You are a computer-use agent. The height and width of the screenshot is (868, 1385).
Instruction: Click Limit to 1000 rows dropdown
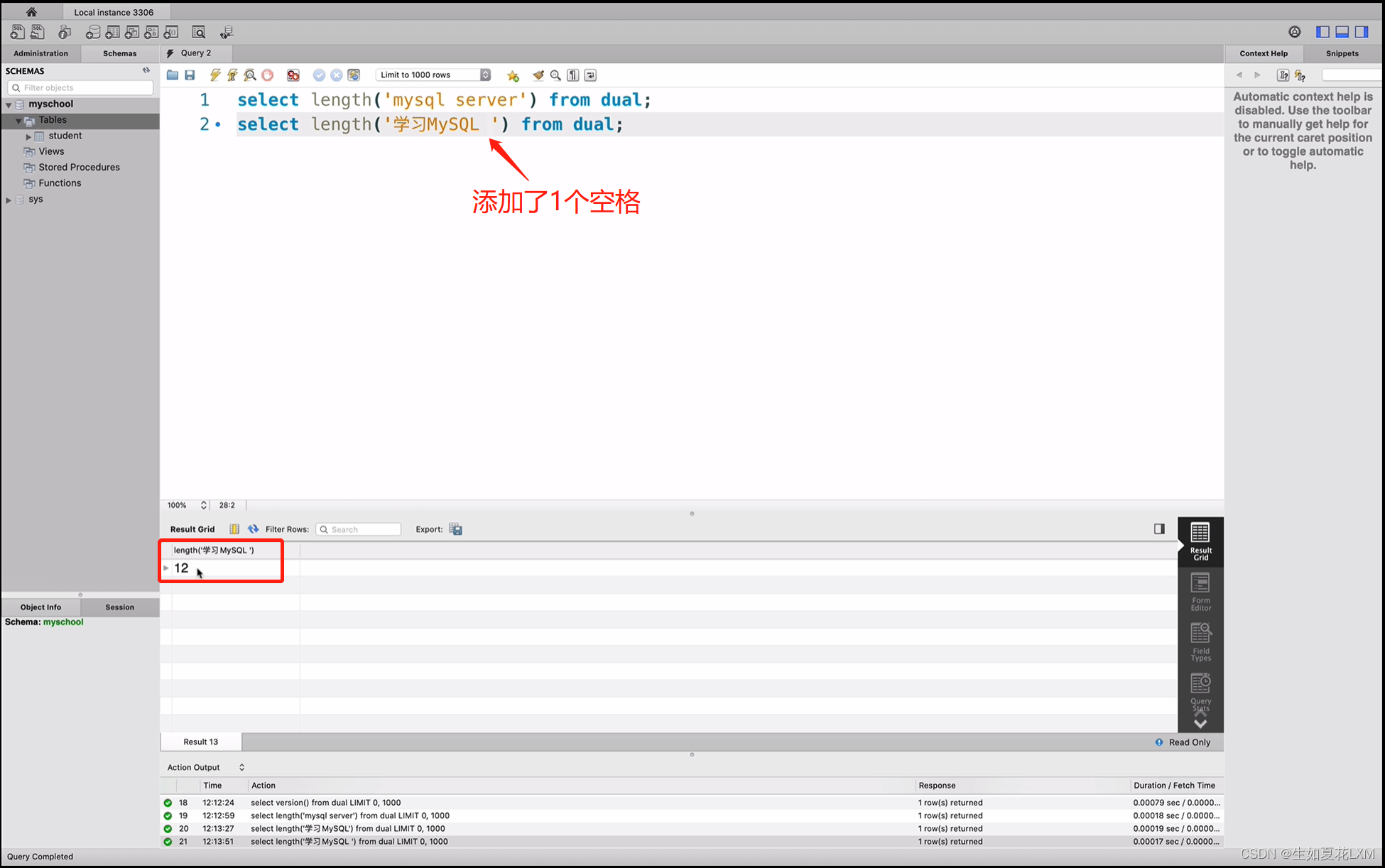pyautogui.click(x=431, y=75)
